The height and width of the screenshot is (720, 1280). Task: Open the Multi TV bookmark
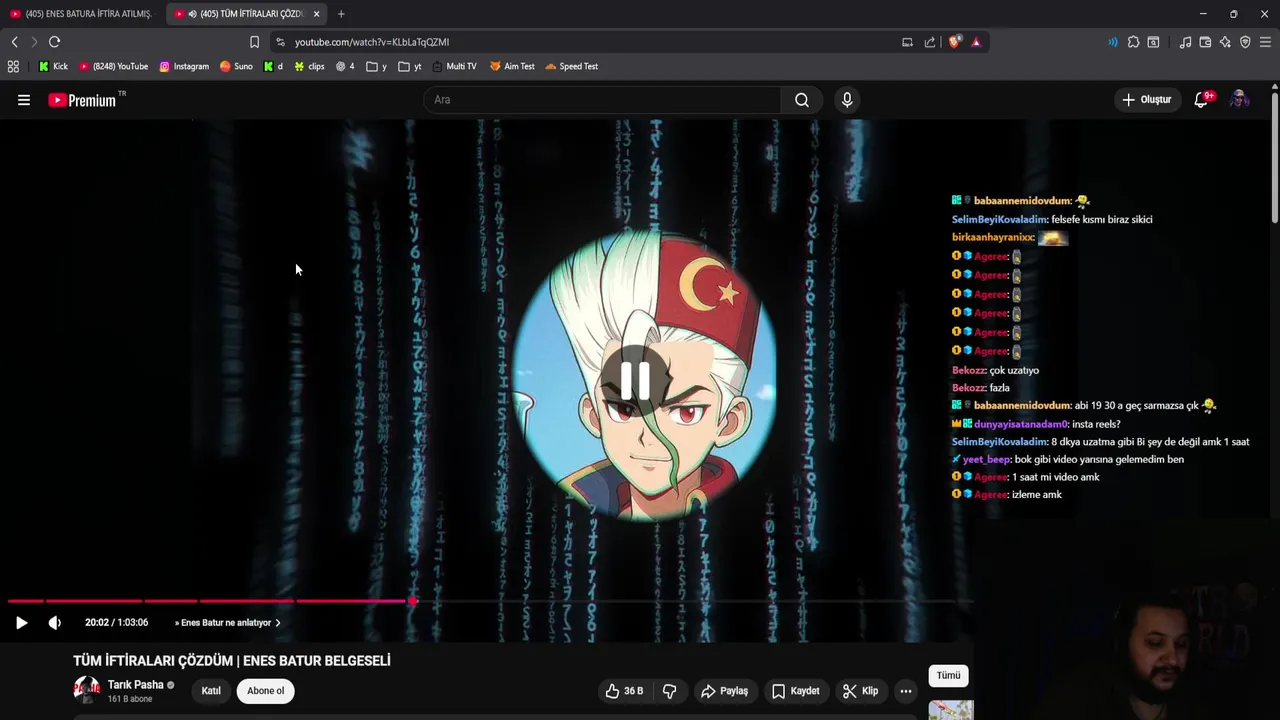pos(454,66)
